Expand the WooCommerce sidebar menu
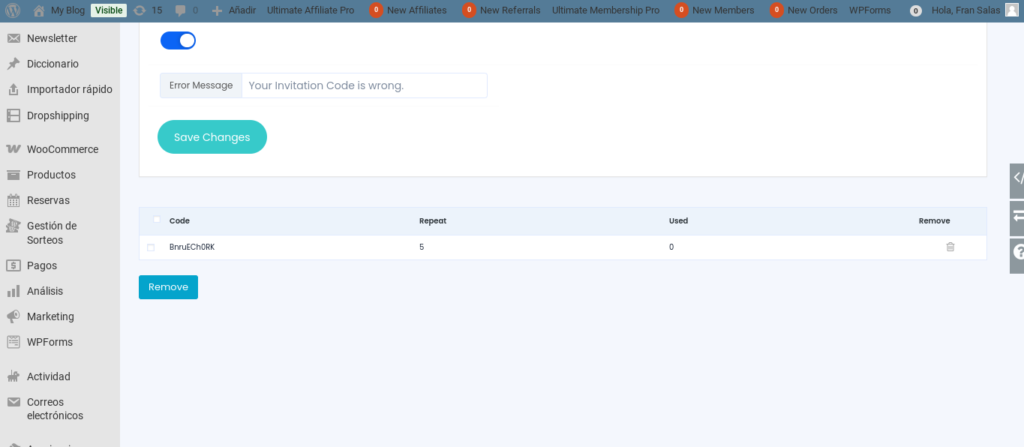Screen dimensions: 1024x447 click(x=60, y=149)
